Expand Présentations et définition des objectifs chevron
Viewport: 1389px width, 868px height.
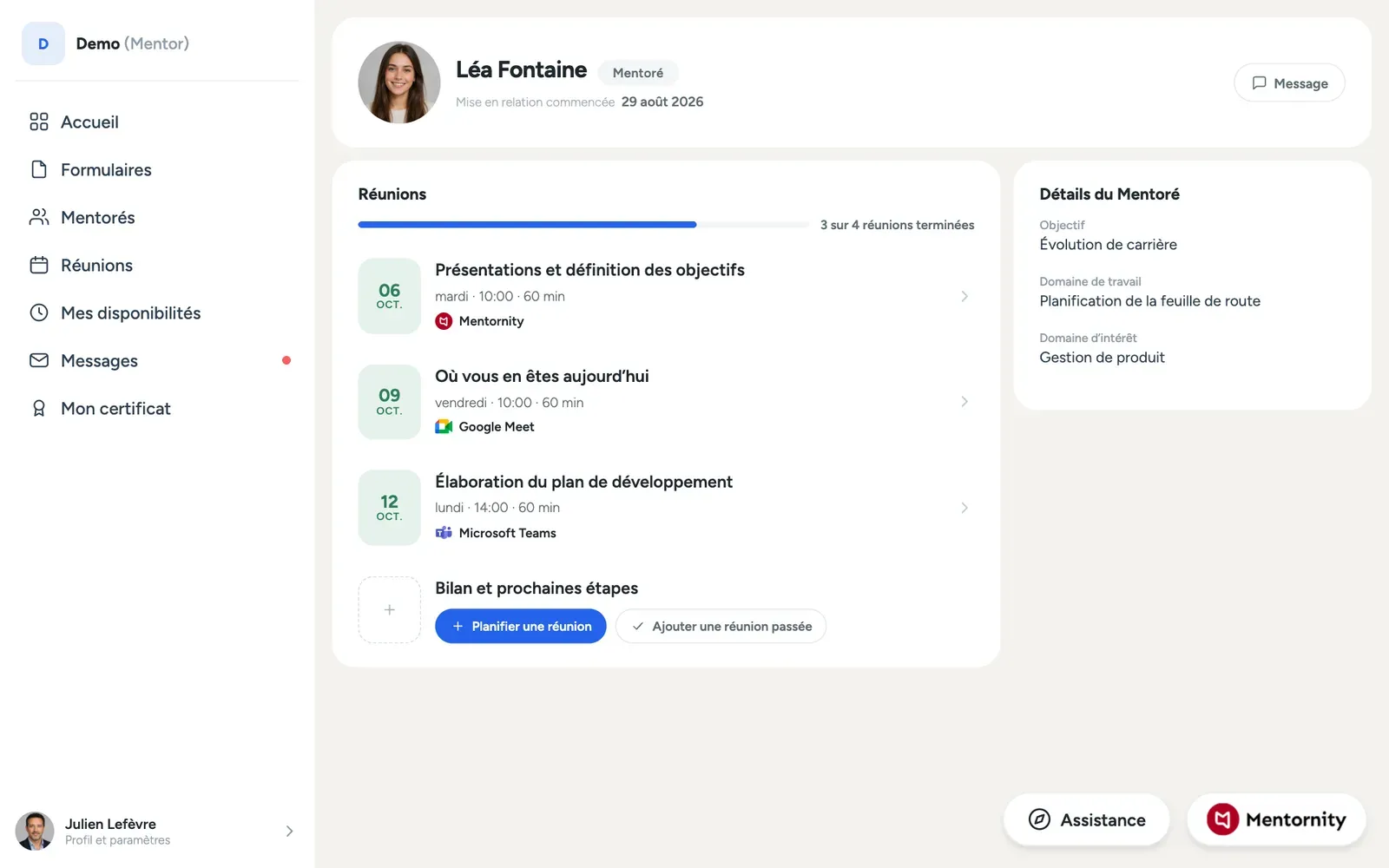point(964,296)
